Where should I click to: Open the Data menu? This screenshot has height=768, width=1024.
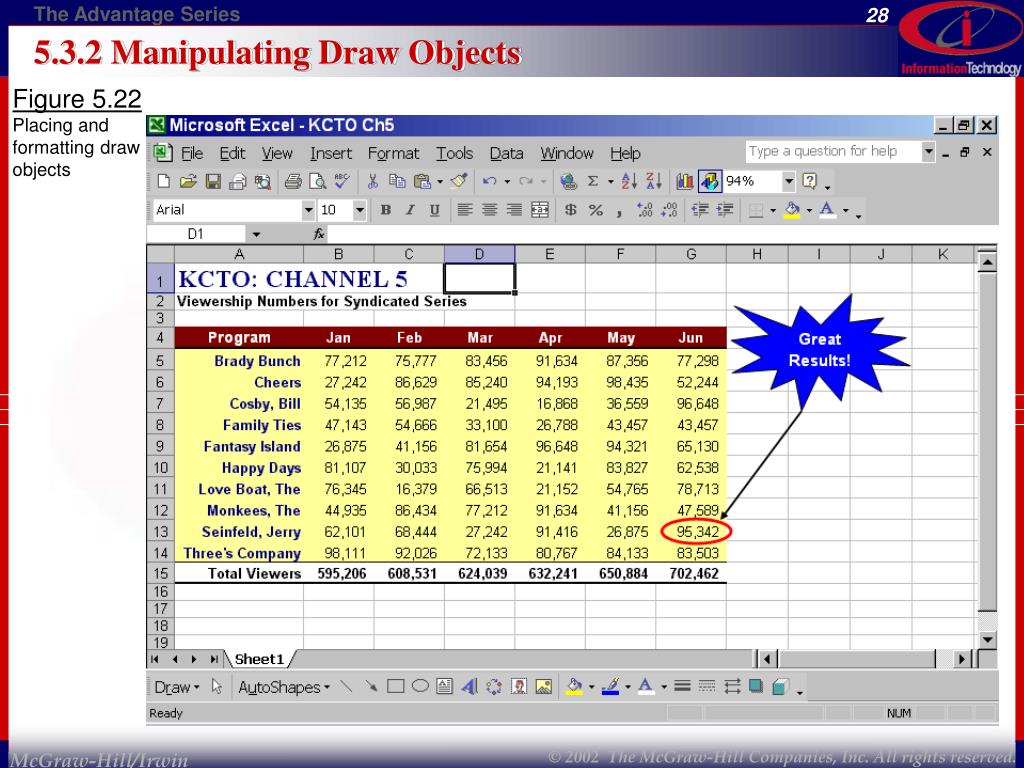pos(506,153)
